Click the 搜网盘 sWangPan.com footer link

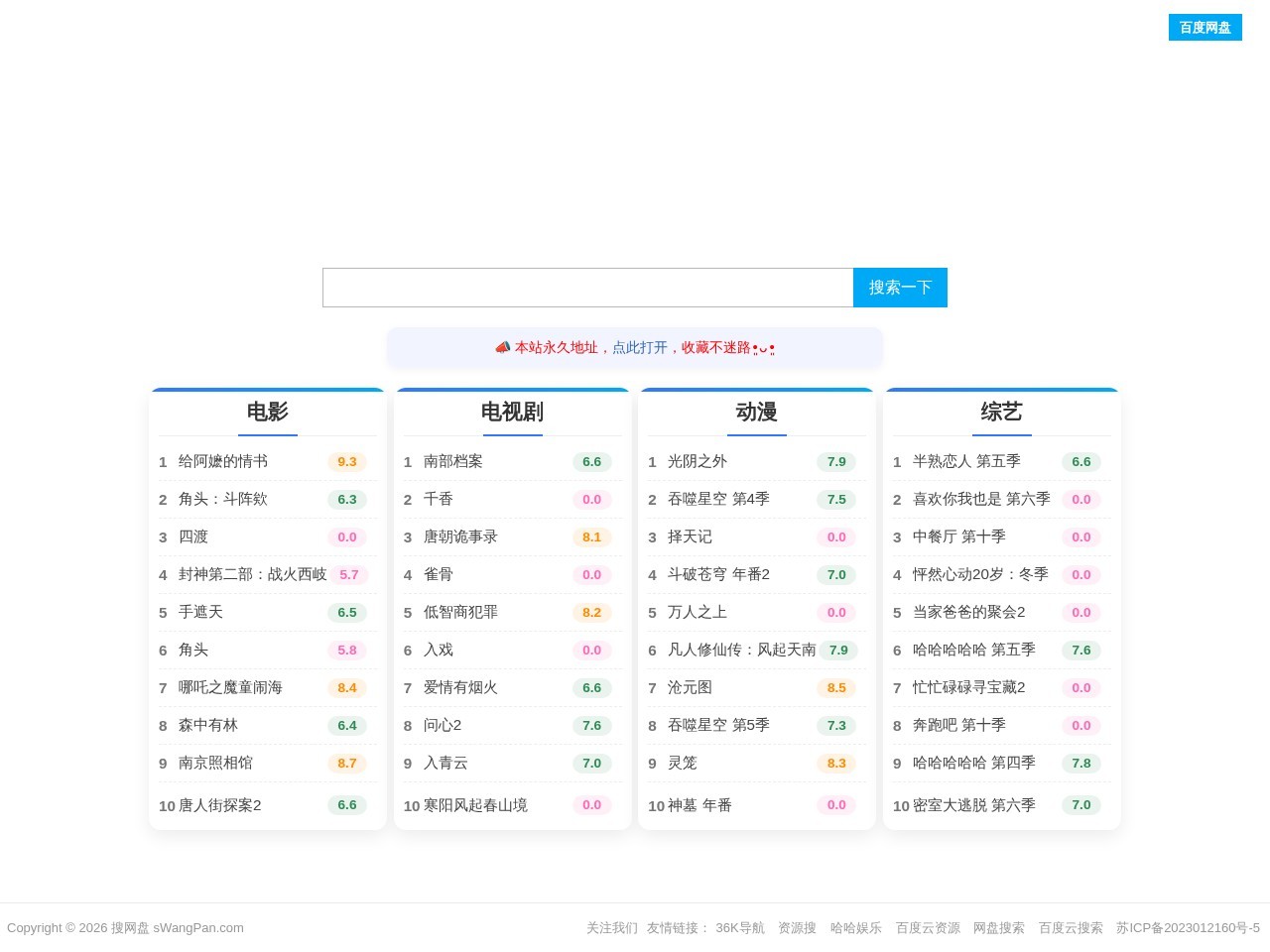(177, 928)
